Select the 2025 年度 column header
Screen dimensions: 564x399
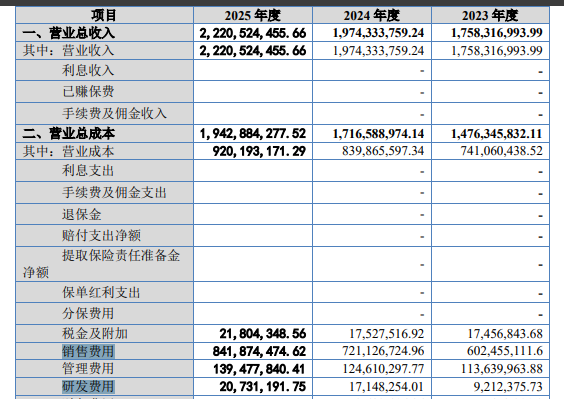[x=253, y=15]
